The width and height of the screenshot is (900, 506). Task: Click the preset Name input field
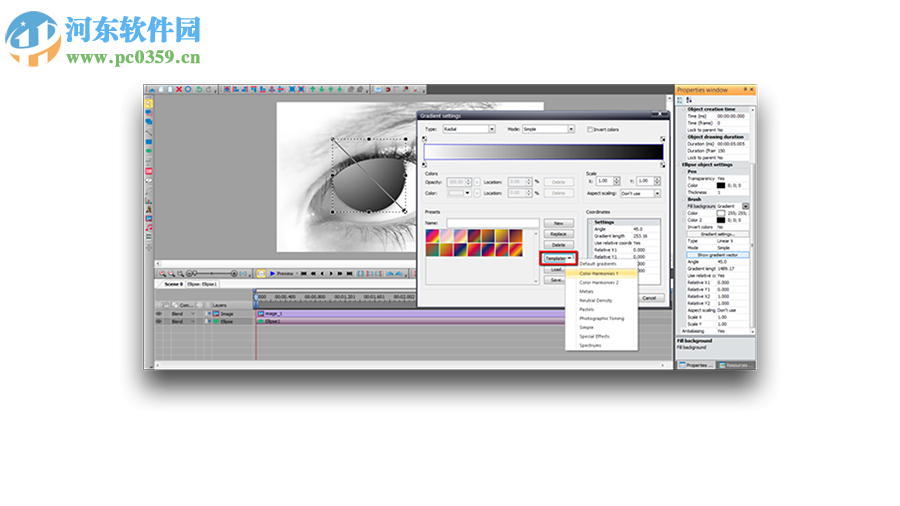(x=492, y=223)
